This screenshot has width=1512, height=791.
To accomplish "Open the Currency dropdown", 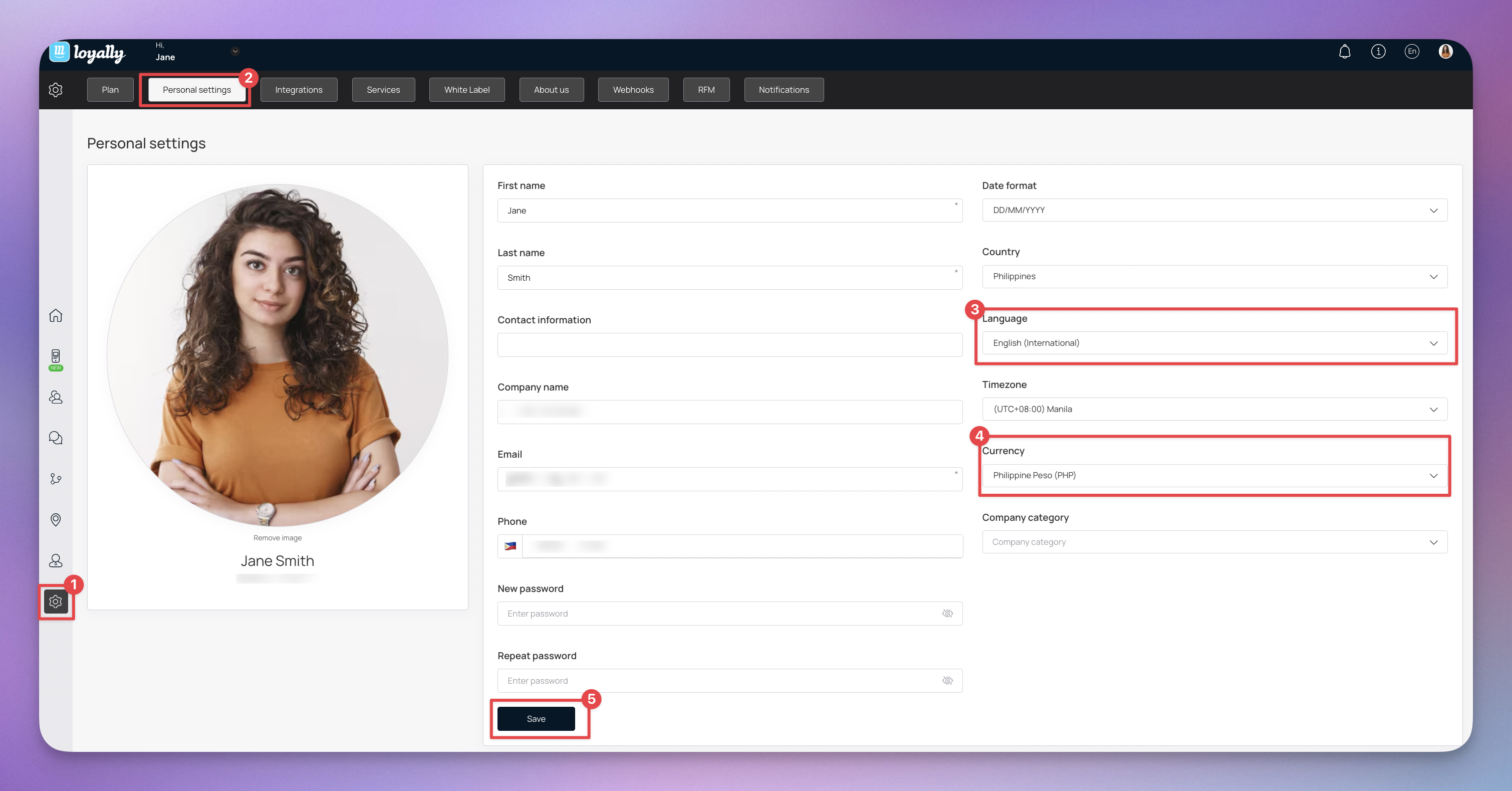I will tap(1214, 476).
